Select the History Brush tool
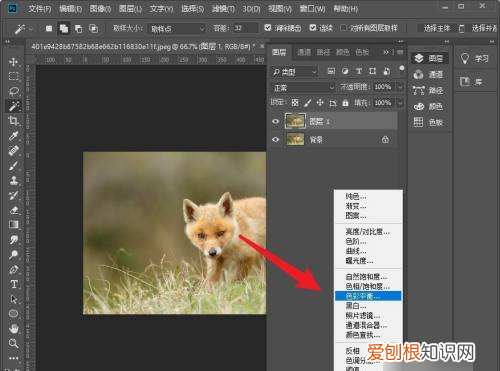 (x=13, y=195)
